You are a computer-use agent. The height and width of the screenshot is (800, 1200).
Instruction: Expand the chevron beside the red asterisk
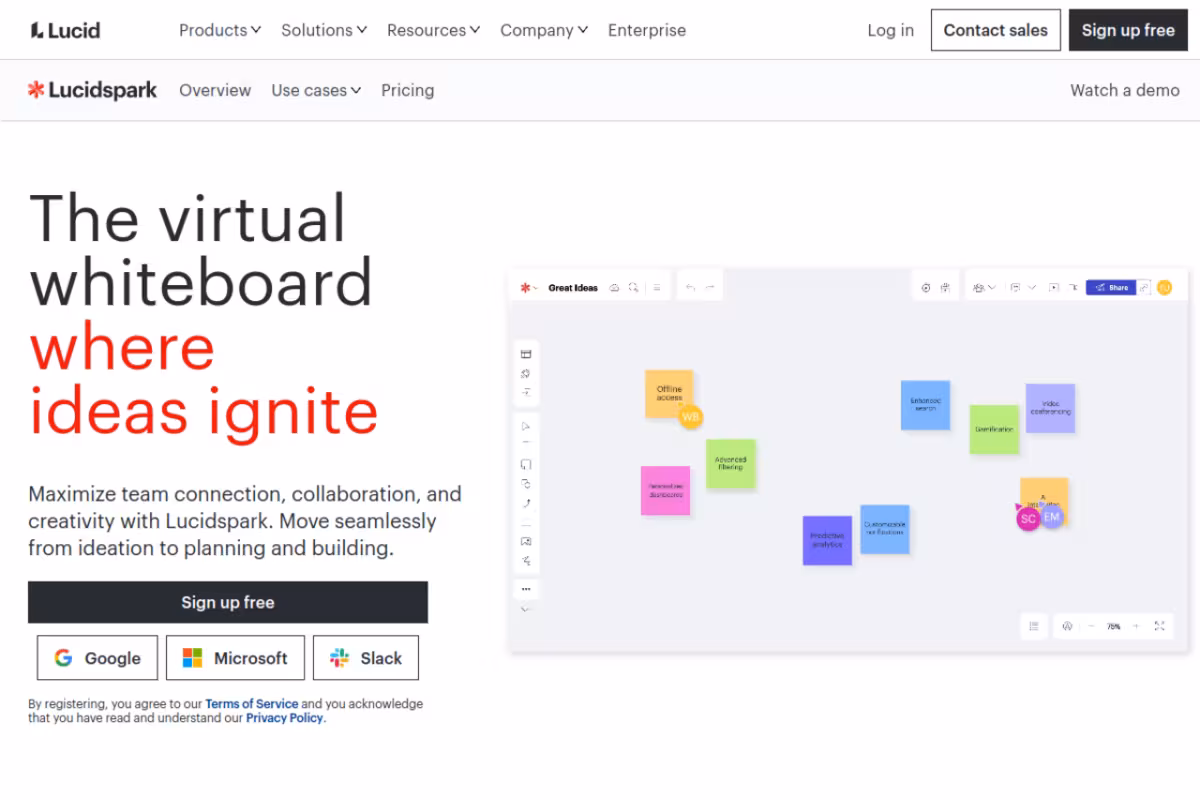(535, 288)
